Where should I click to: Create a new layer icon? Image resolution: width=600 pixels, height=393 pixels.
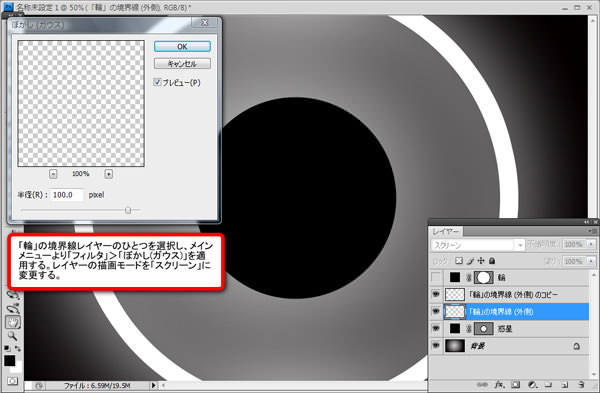(x=565, y=385)
